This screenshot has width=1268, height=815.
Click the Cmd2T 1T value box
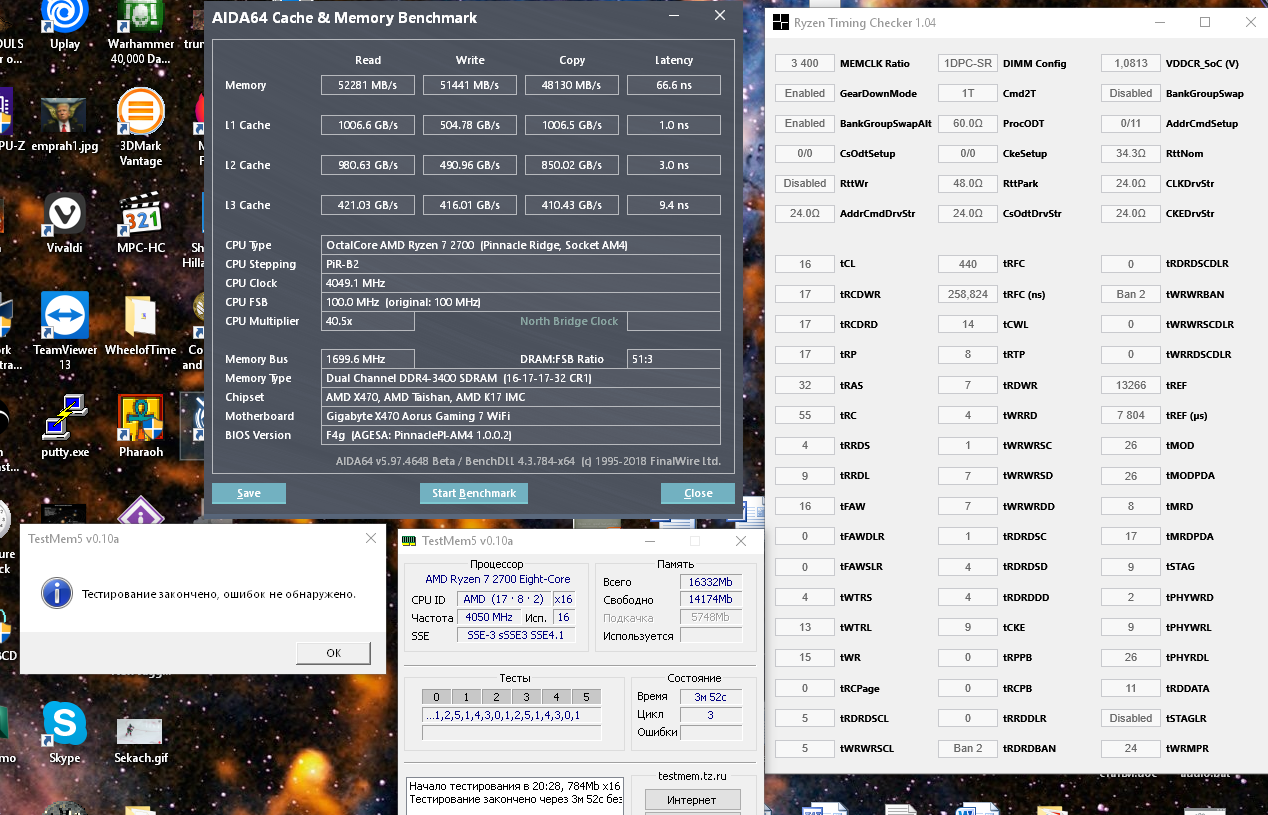point(967,93)
